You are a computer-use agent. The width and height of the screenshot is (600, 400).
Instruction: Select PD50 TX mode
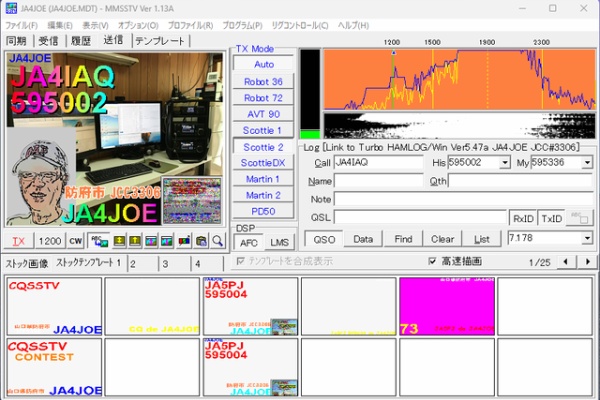click(264, 211)
